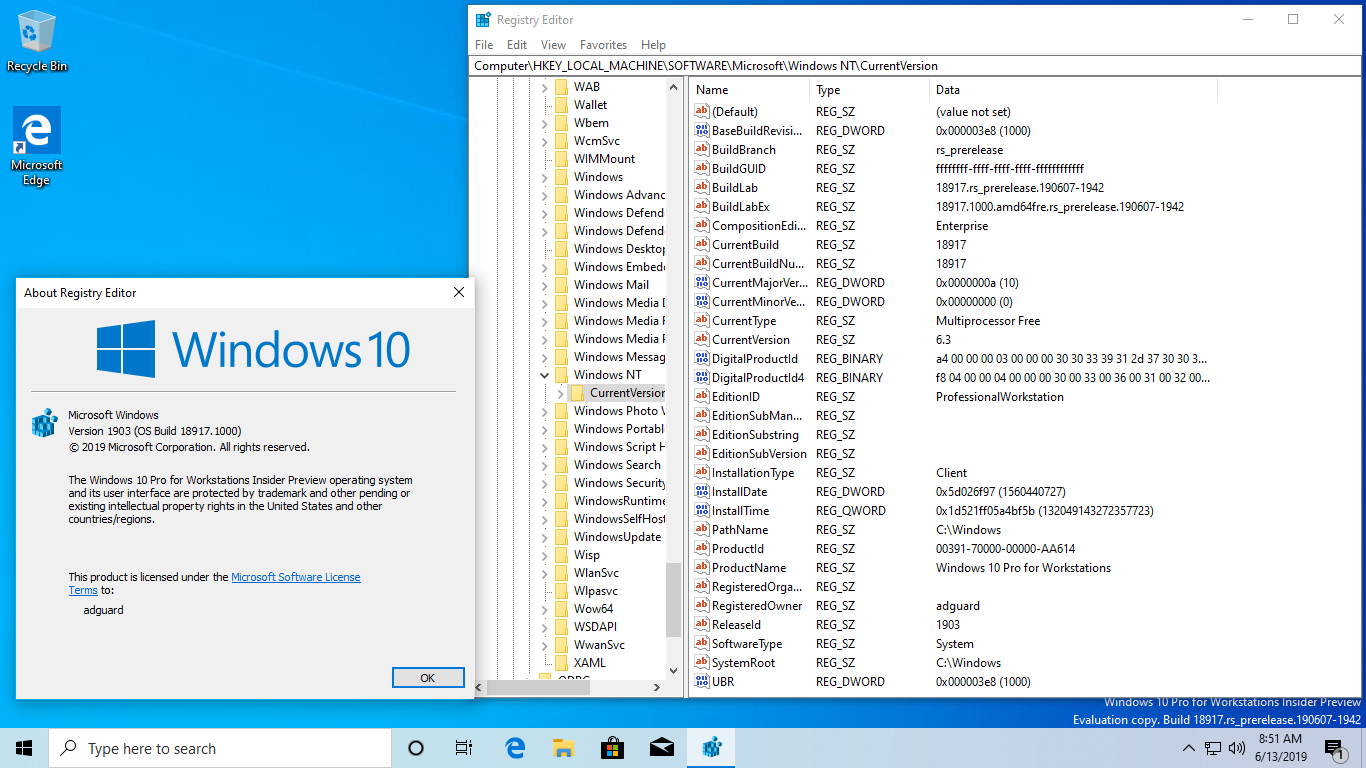This screenshot has width=1366, height=768.
Task: Expand the WcmSvc tree node
Action: point(545,141)
